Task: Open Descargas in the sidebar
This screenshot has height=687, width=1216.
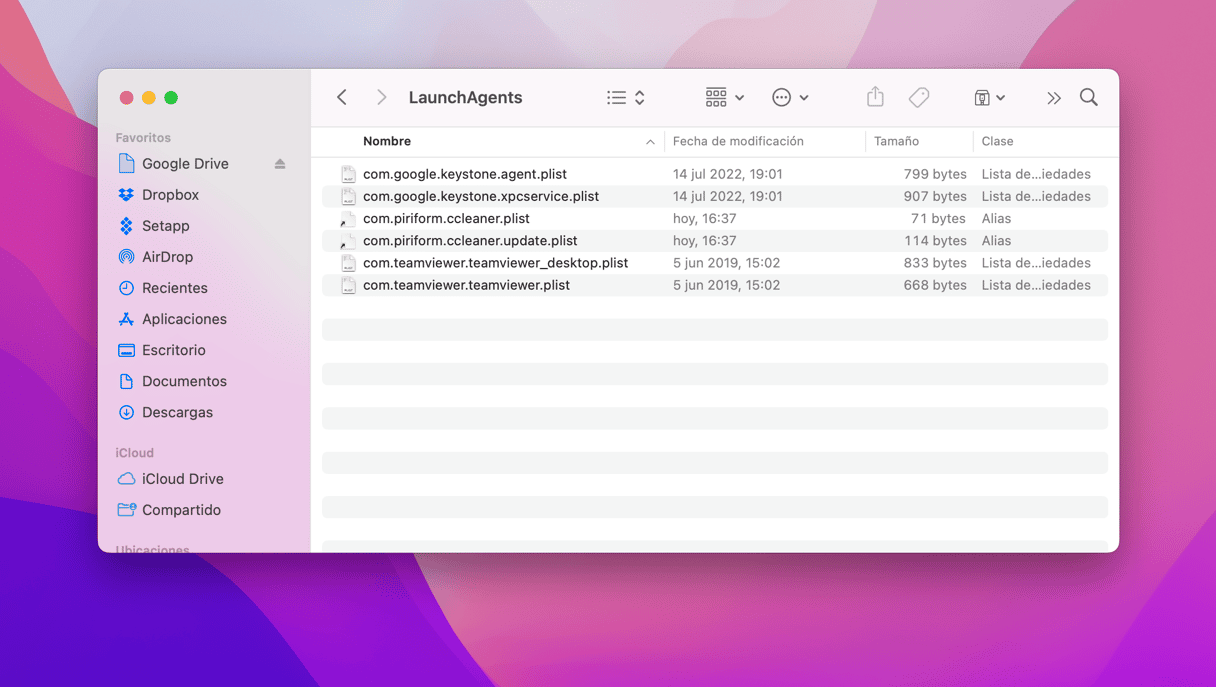Action: click(x=177, y=412)
